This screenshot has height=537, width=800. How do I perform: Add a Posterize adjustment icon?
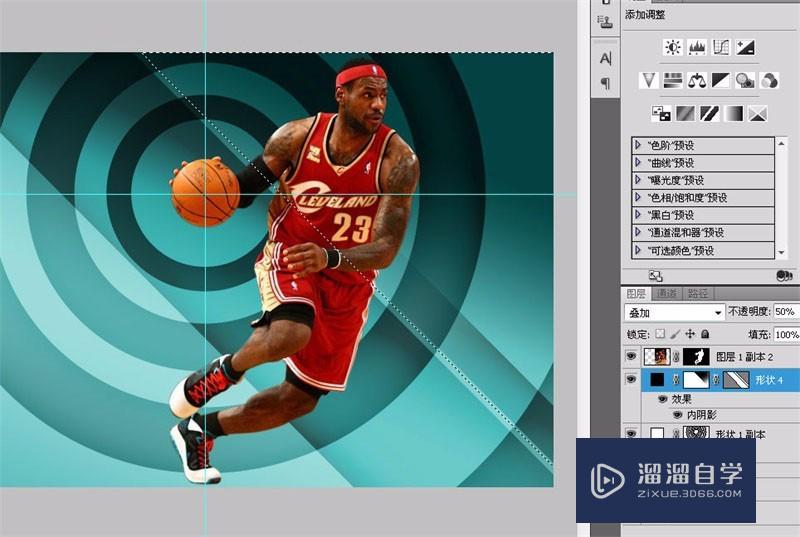(x=685, y=113)
